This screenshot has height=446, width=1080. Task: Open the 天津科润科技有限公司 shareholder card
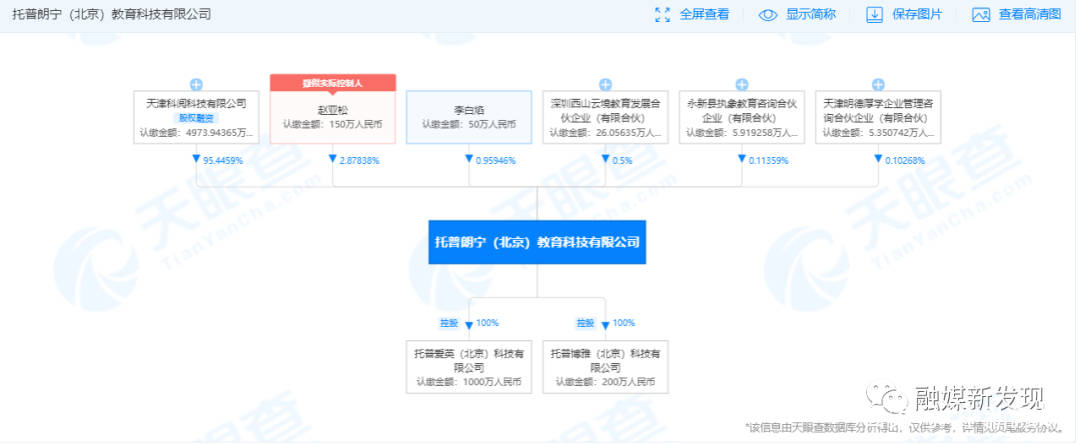[x=196, y=117]
